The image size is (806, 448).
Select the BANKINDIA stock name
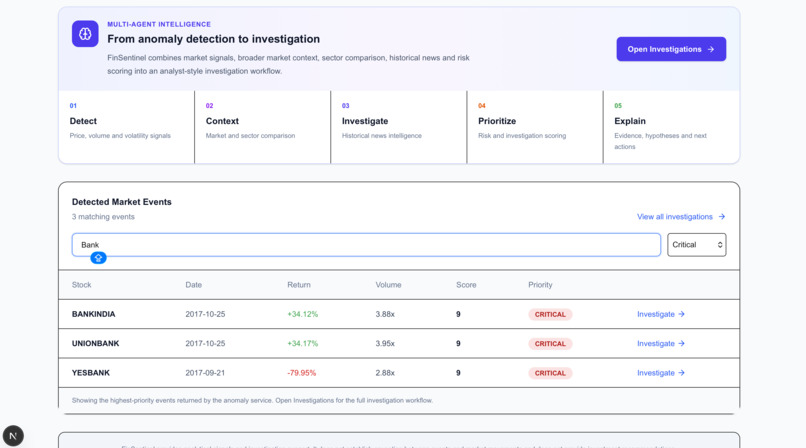(x=94, y=314)
